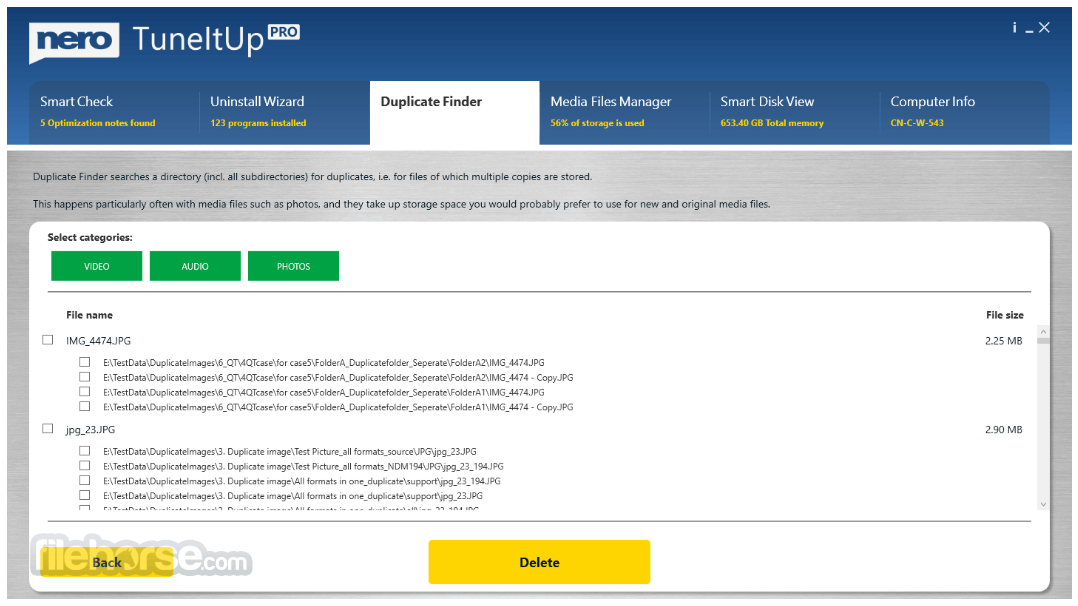
Task: Check formats_NDM194\JPG\jpg_23_194.JPG checkbox
Action: tap(85, 466)
